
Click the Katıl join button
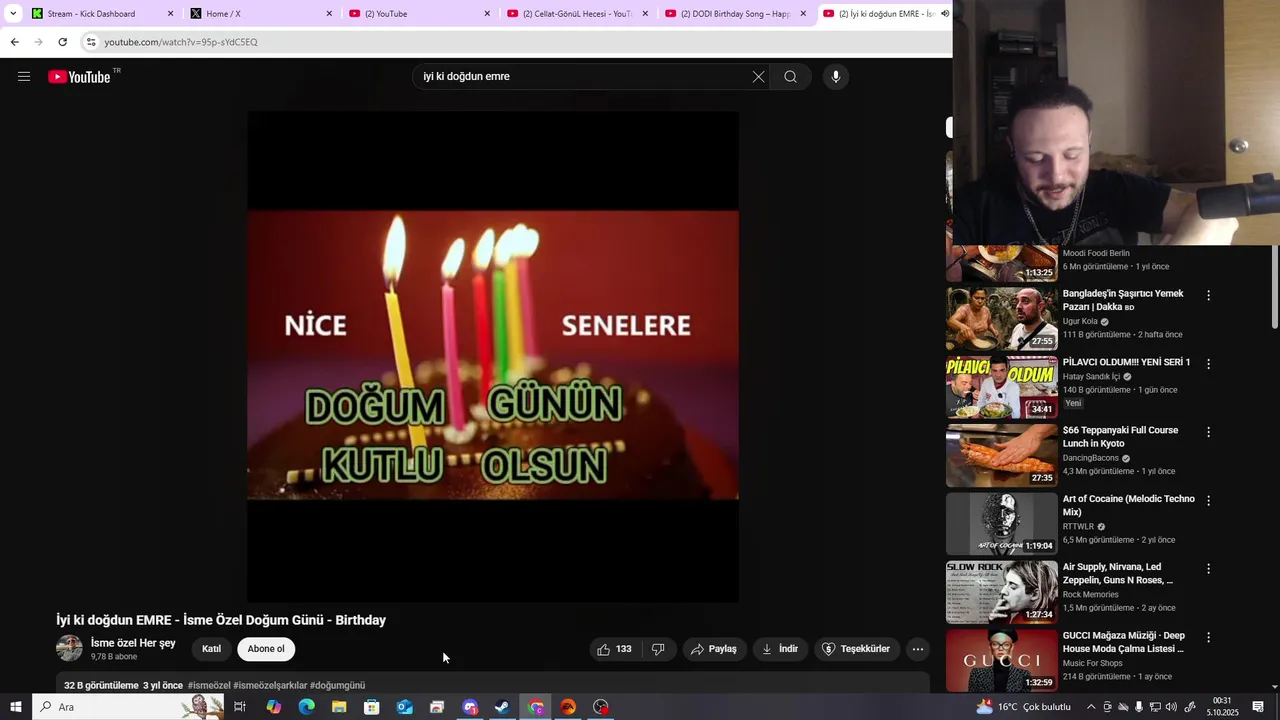coord(211,649)
